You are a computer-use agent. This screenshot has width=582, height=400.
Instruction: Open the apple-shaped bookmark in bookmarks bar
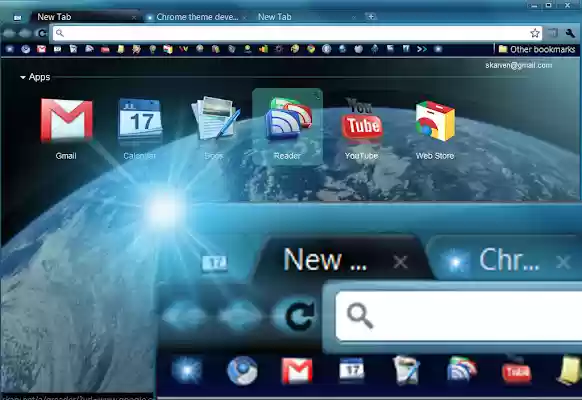(359, 49)
